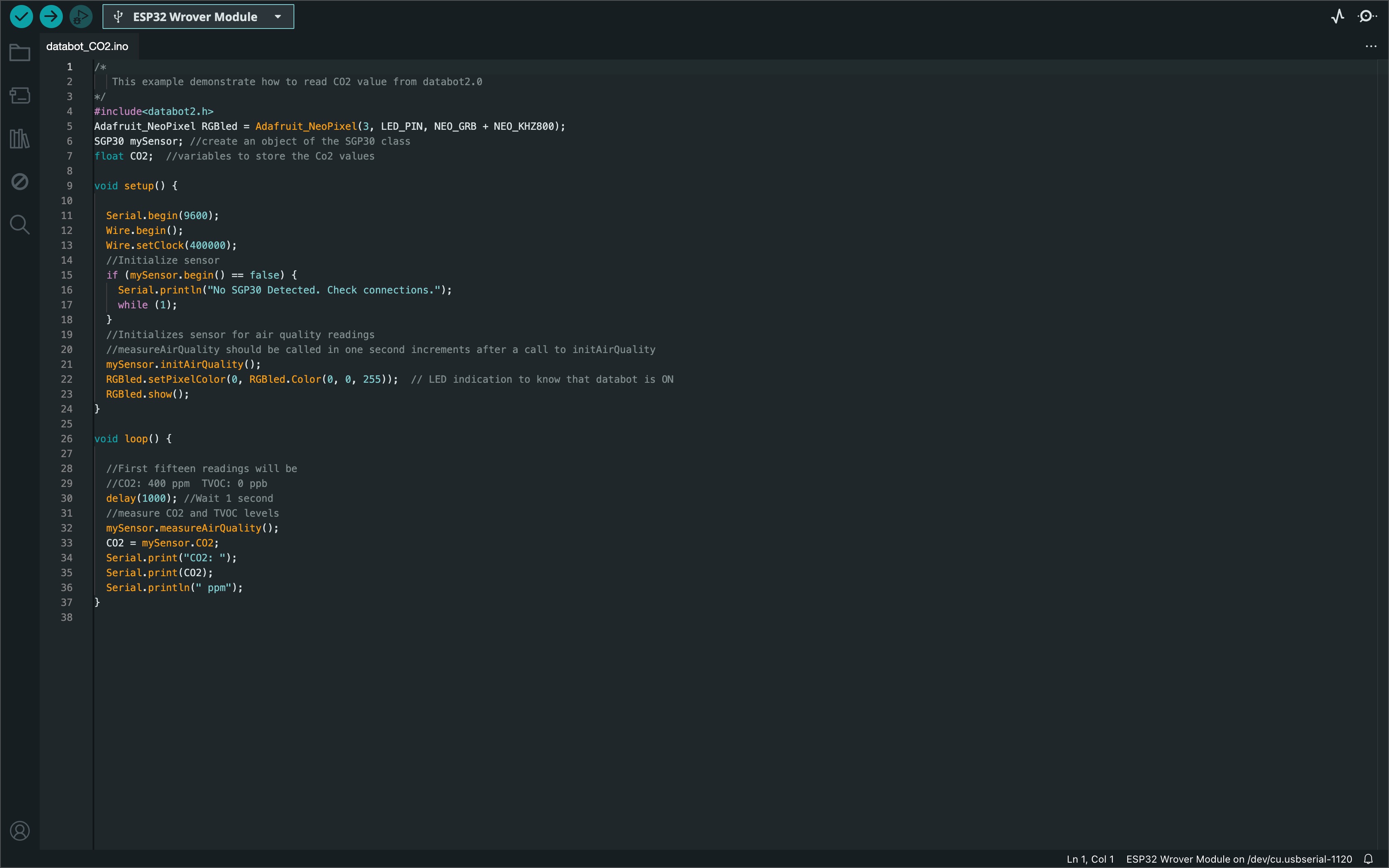Viewport: 1389px width, 868px height.
Task: Click the while (1); statement
Action: [148, 305]
